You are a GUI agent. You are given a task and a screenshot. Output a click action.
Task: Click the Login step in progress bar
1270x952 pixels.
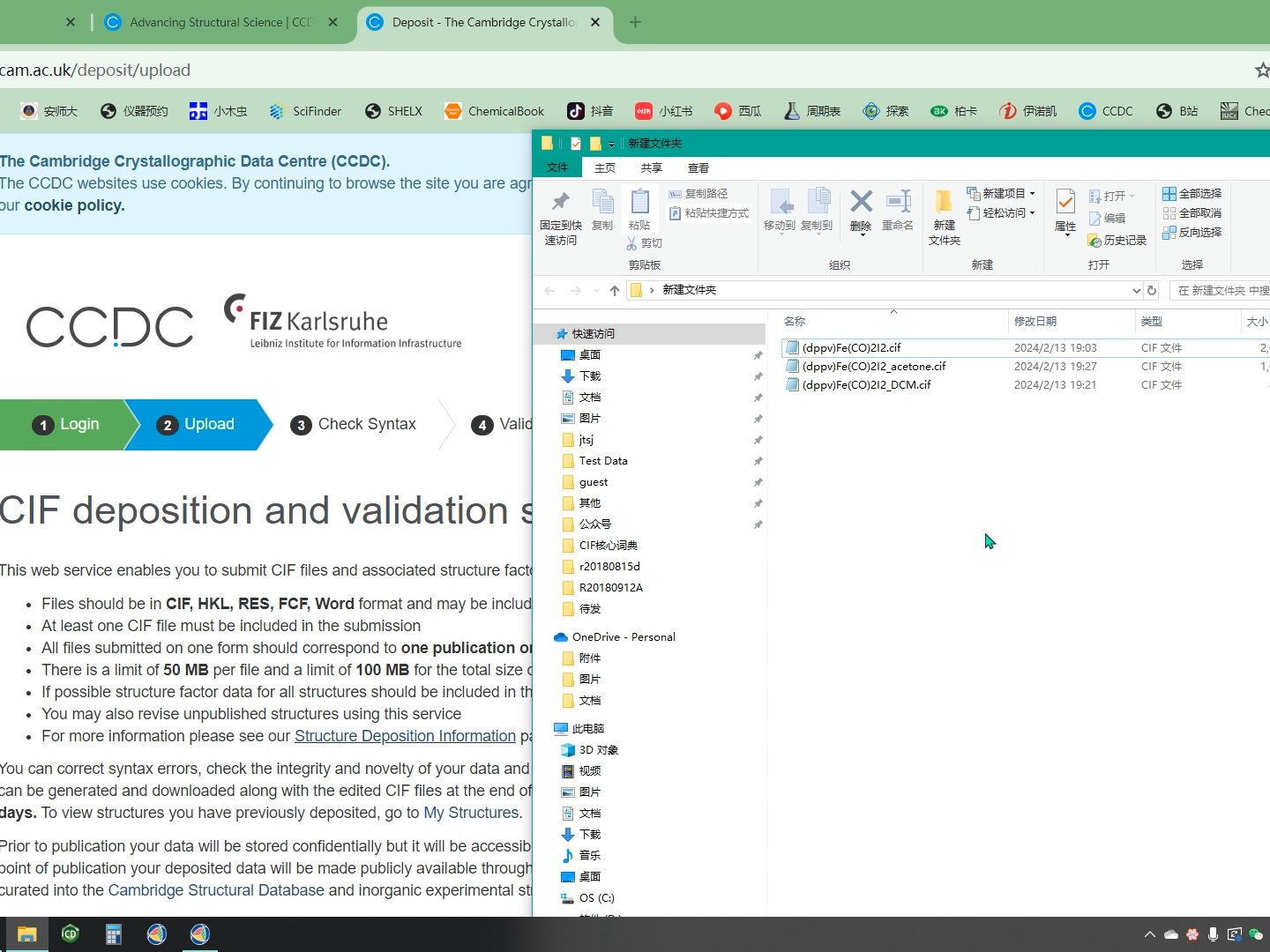point(66,425)
